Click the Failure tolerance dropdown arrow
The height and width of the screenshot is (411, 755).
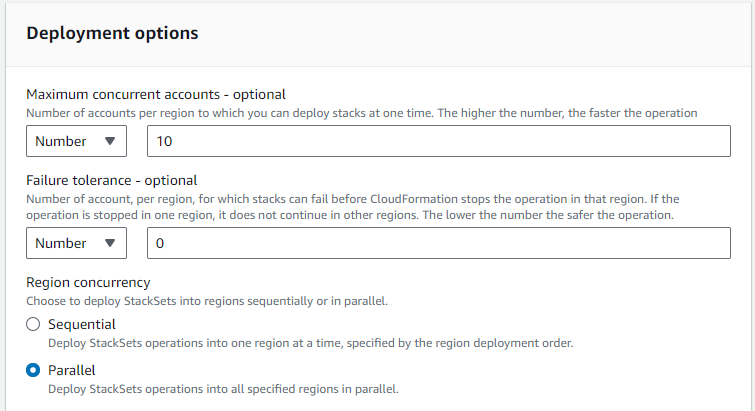point(109,242)
